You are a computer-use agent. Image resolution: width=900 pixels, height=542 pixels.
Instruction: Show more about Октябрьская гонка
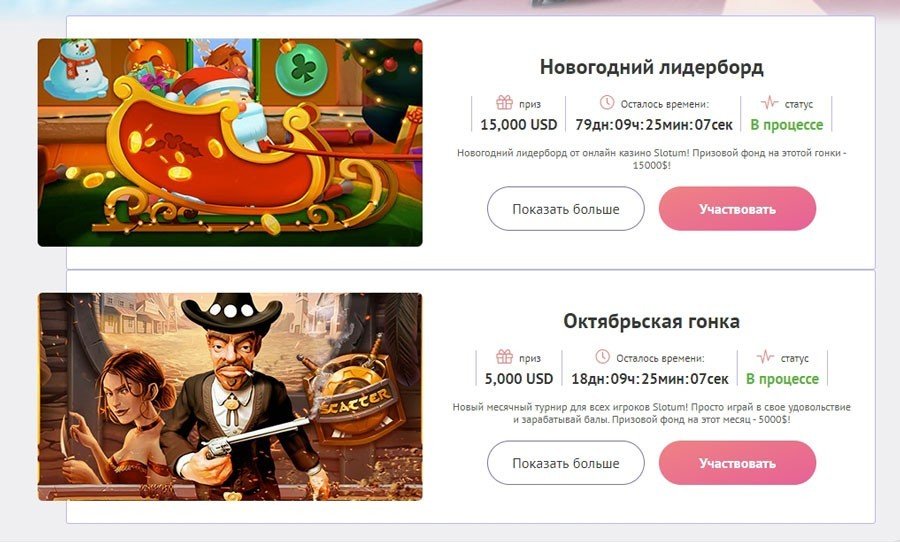(565, 463)
